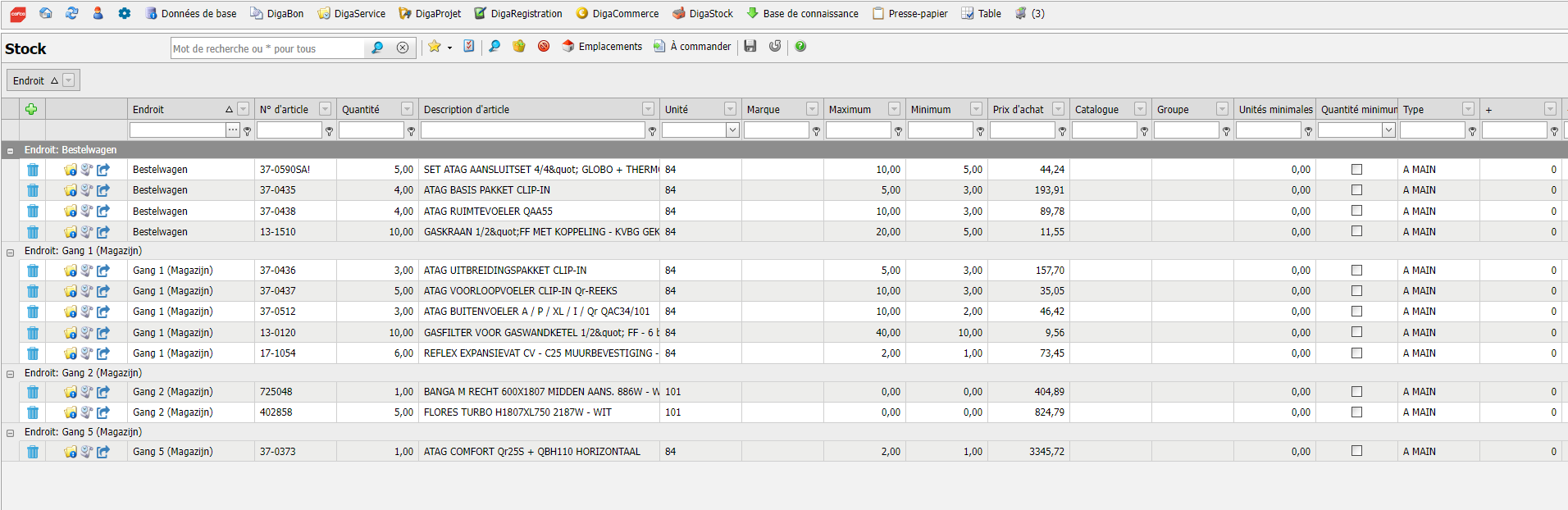Screen dimensions: 1568x510
Task: Open settings gear in top bar
Action: click(125, 13)
